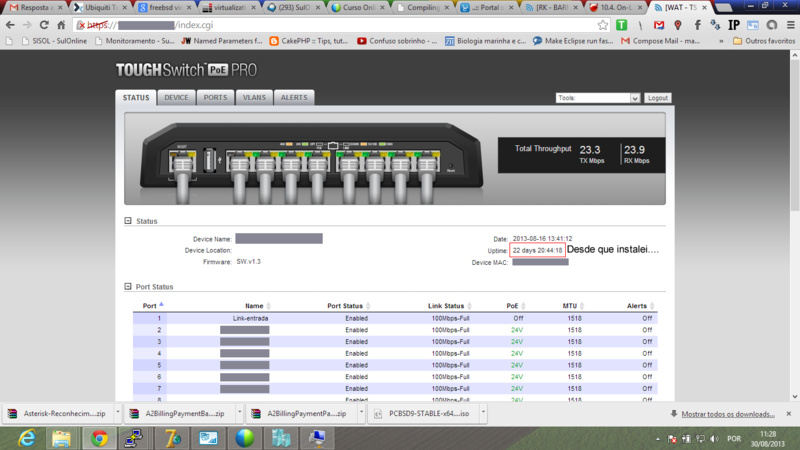Open the SISOL - SulOnline bookmark

54,41
